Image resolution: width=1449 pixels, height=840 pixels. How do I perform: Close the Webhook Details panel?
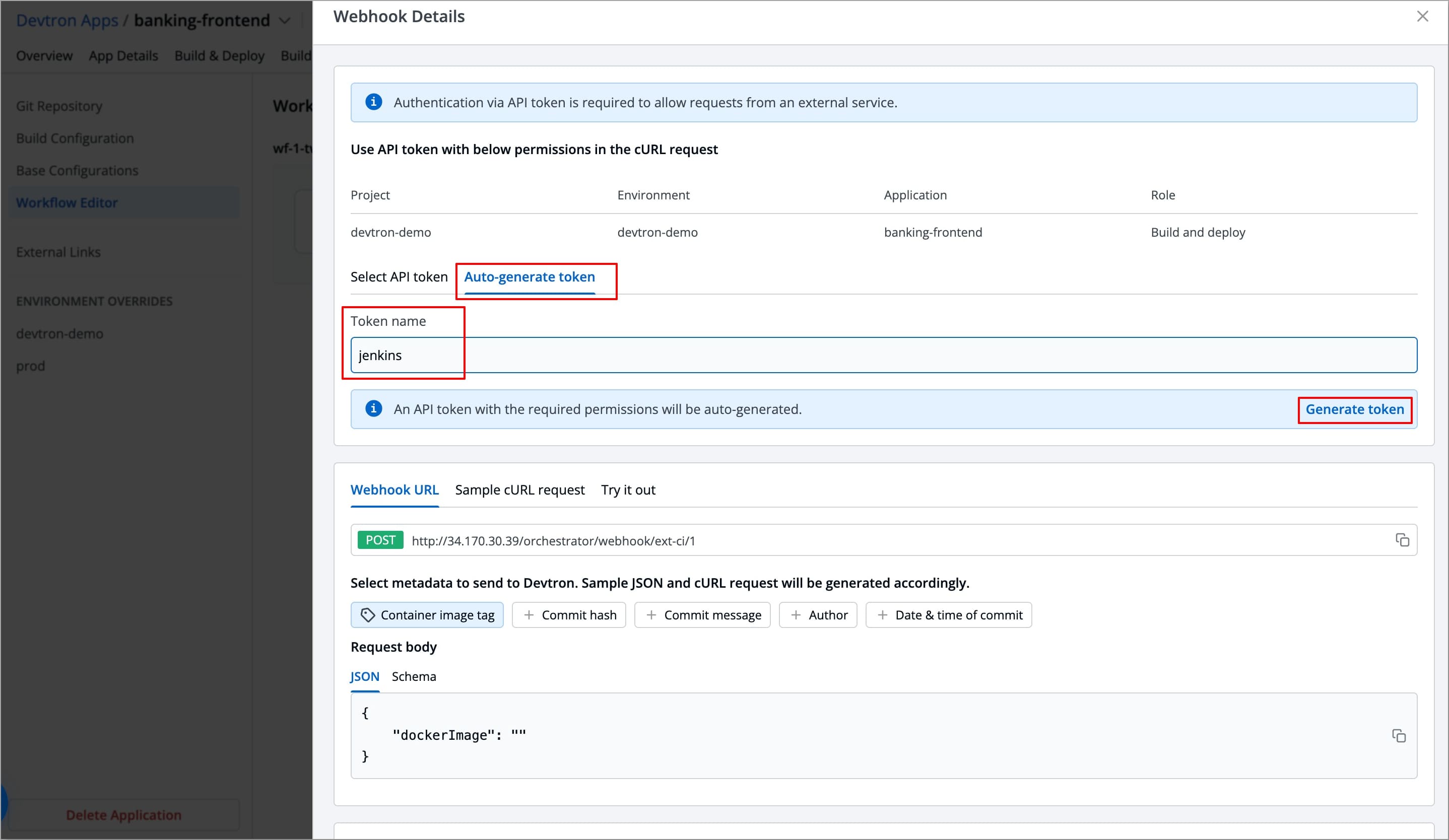pyautogui.click(x=1422, y=17)
